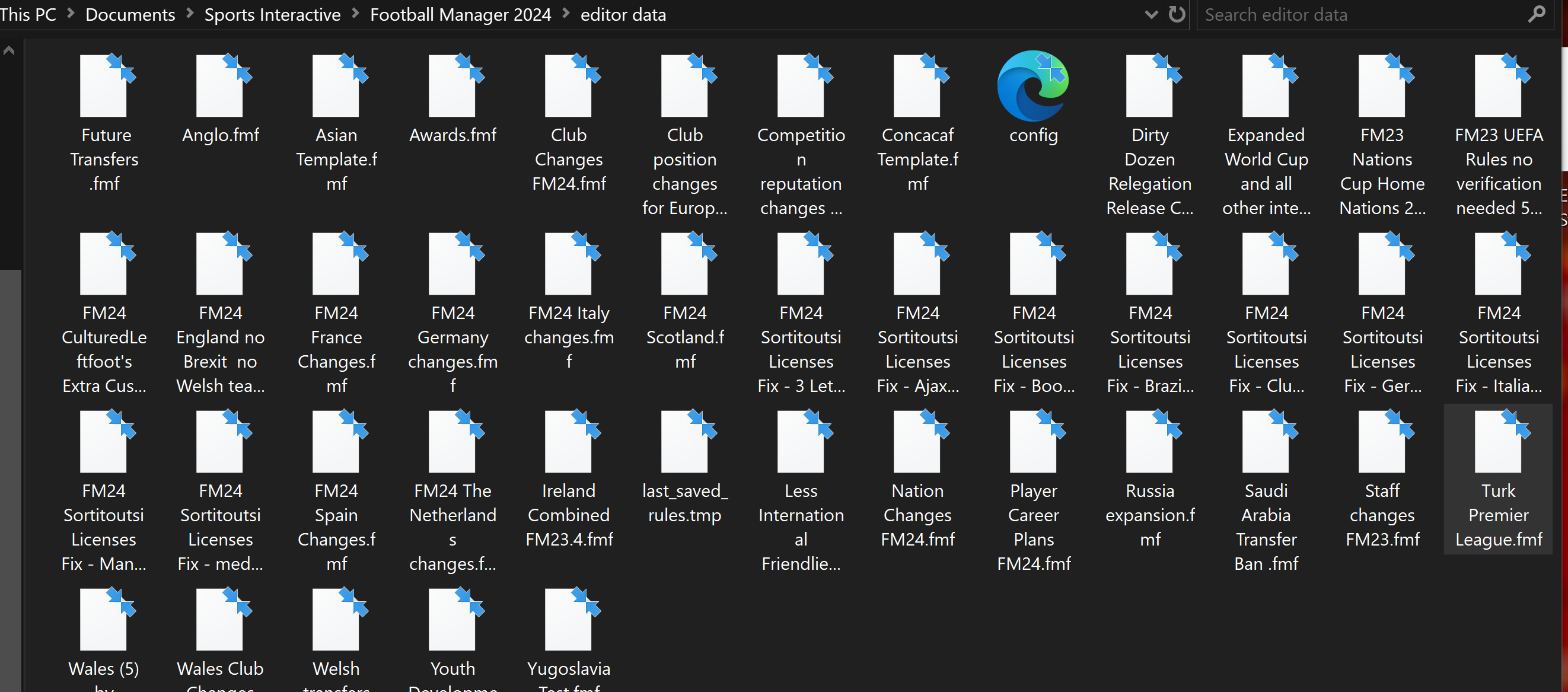Click the navigation pane scrollbar thumb
Image resolution: width=1568 pixels, height=692 pixels.
tap(10, 481)
